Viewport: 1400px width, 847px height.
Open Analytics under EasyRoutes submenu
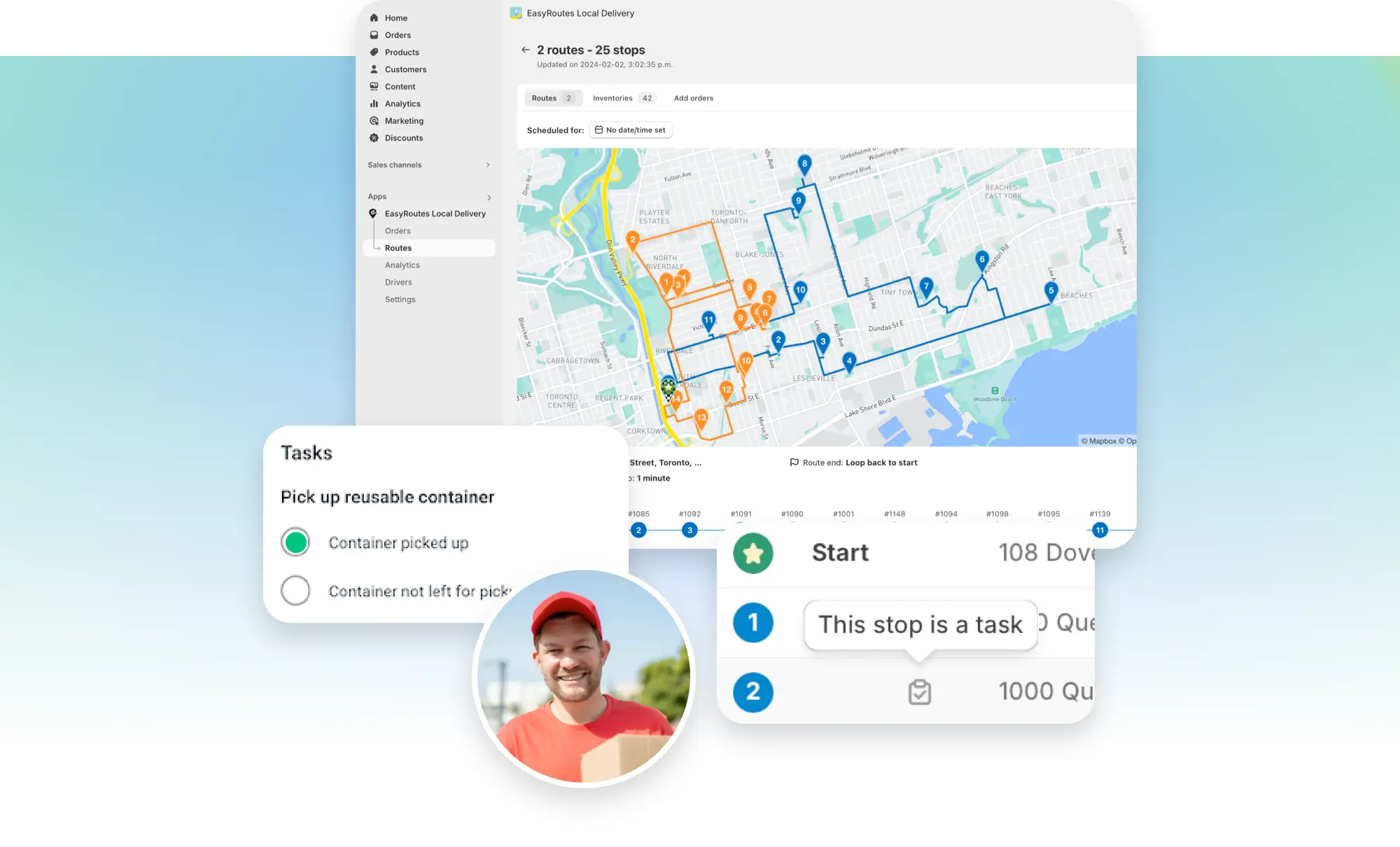pos(402,265)
